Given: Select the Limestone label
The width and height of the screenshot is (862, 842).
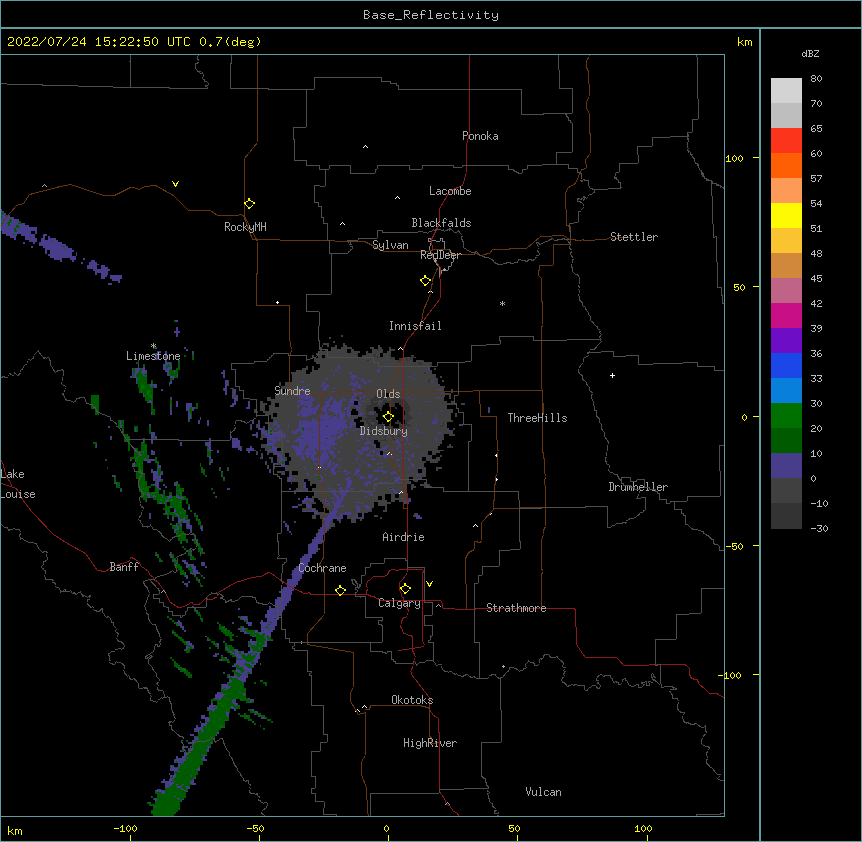Looking at the screenshot, I should click(x=153, y=356).
